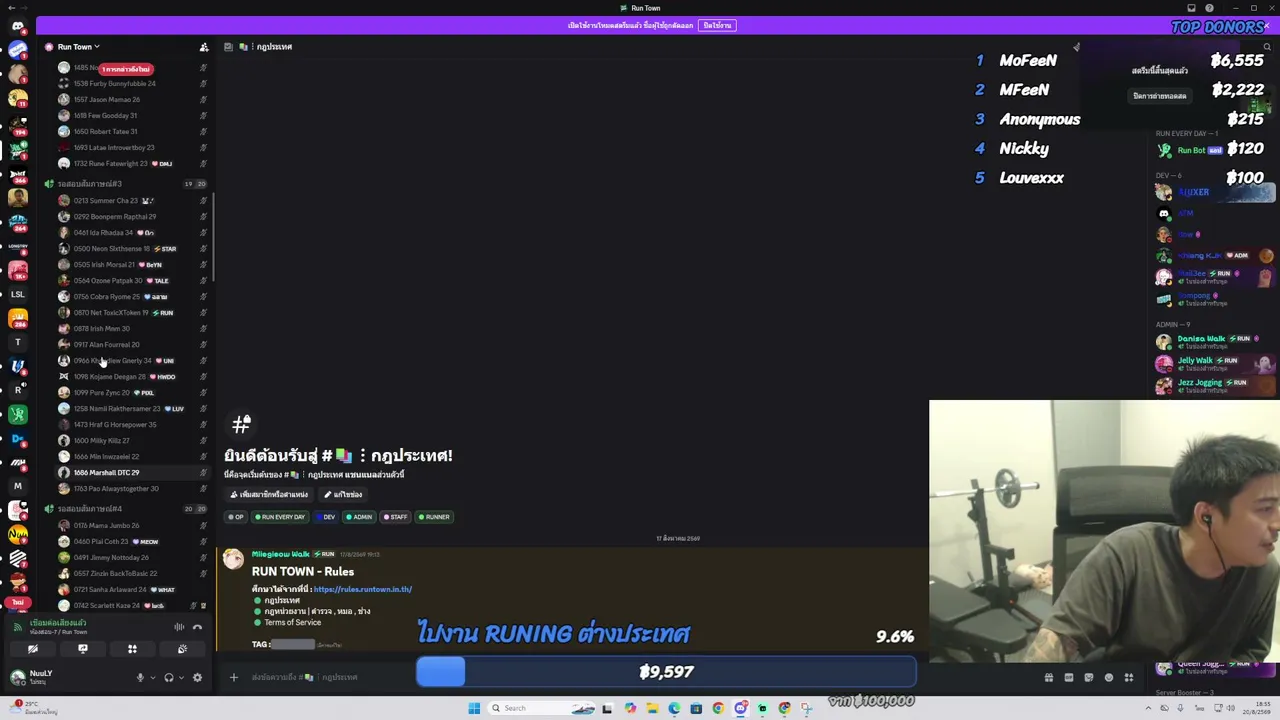This screenshot has width=1280, height=720.
Task: Click the invite people icon beside Run Town
Action: [204, 47]
